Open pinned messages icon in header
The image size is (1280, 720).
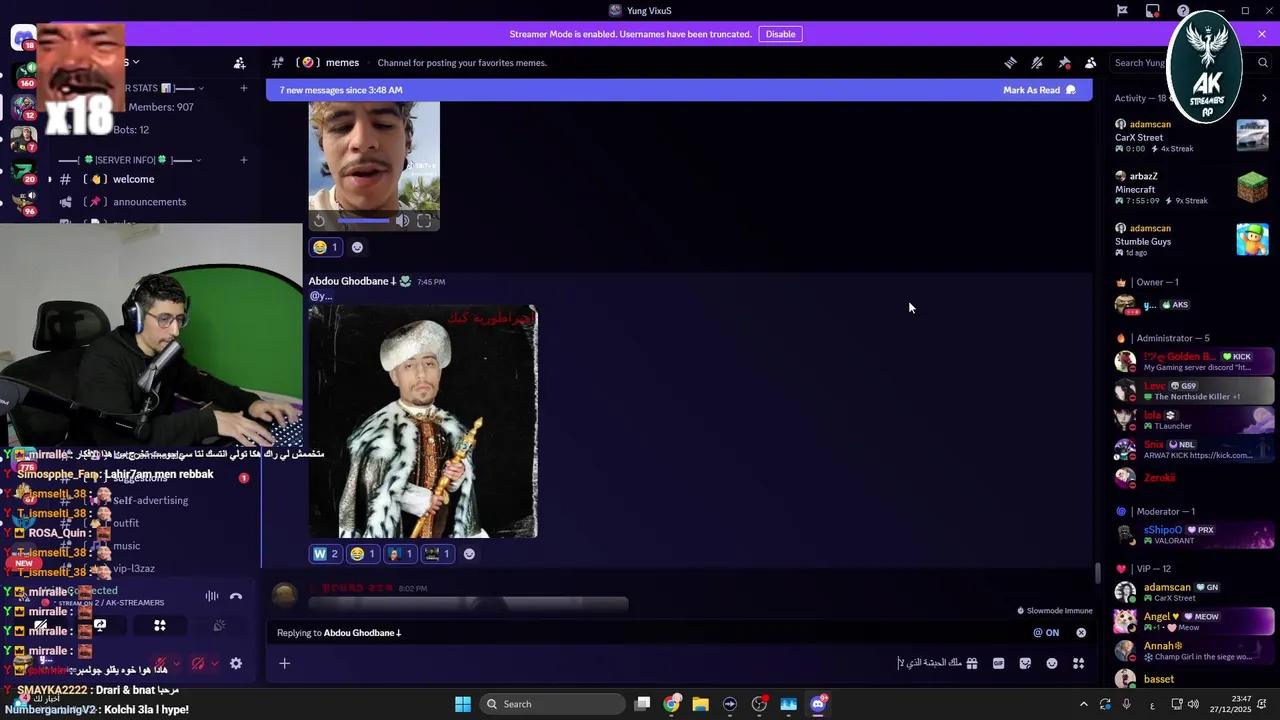(x=1064, y=62)
